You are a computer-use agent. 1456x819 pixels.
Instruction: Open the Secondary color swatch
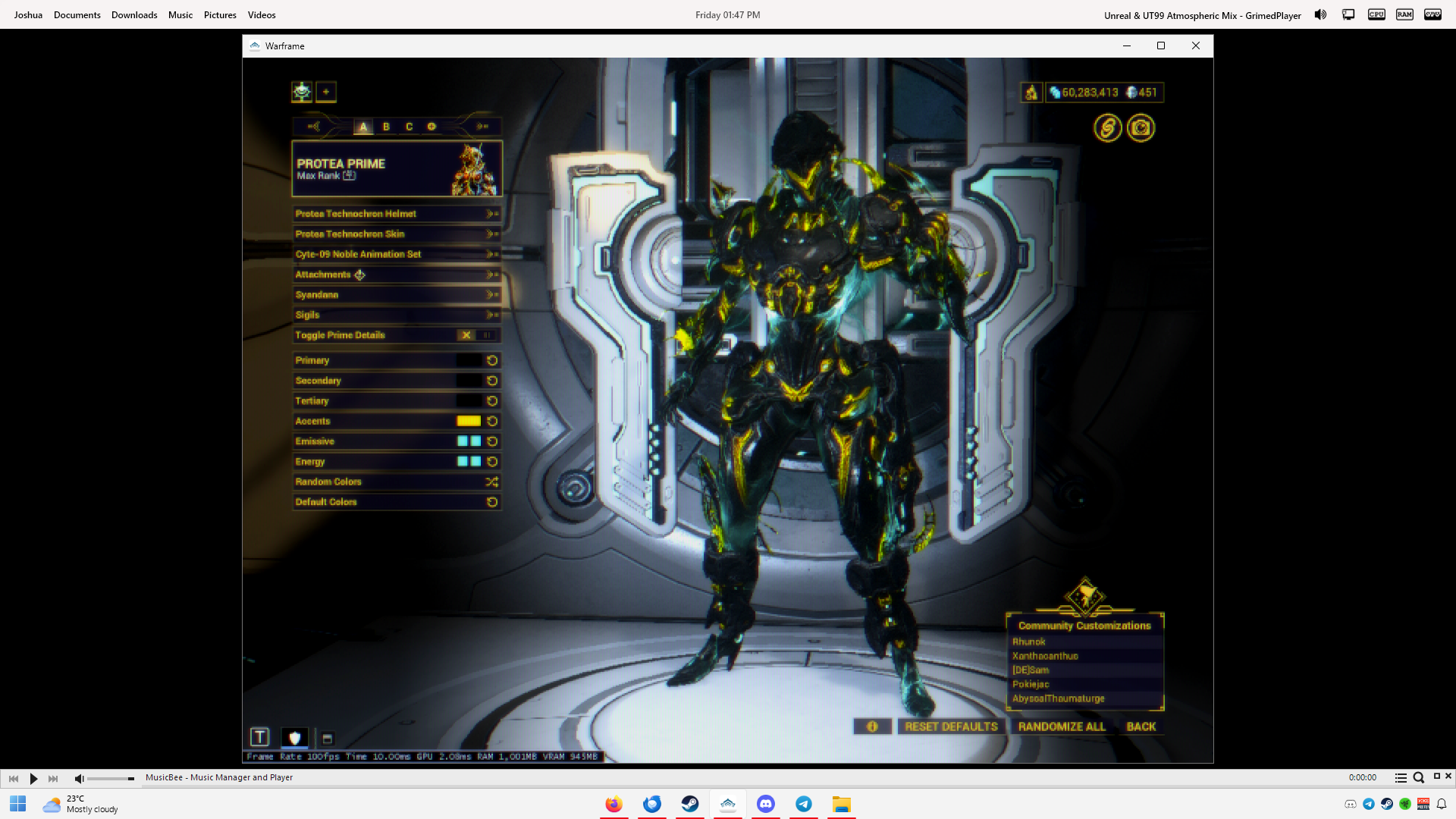tap(469, 381)
